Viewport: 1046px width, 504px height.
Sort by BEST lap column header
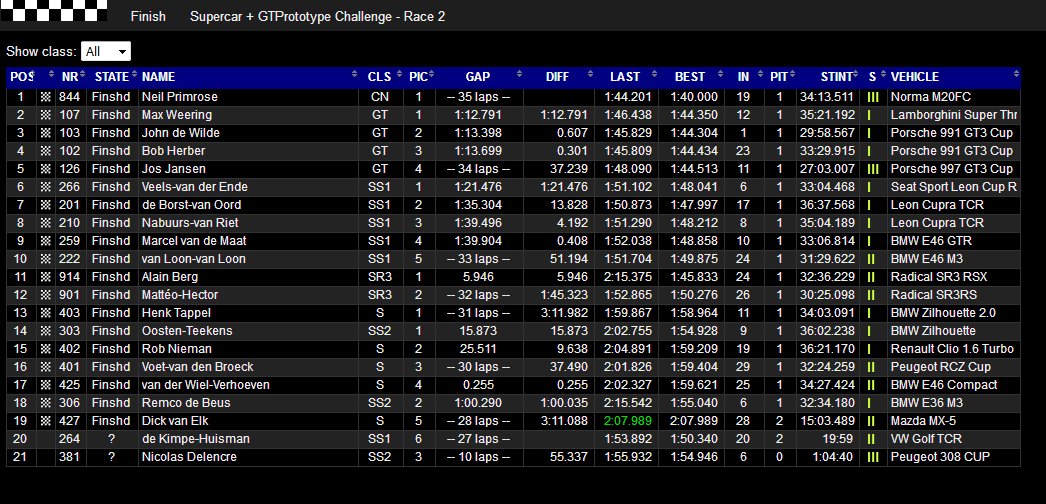pos(691,77)
